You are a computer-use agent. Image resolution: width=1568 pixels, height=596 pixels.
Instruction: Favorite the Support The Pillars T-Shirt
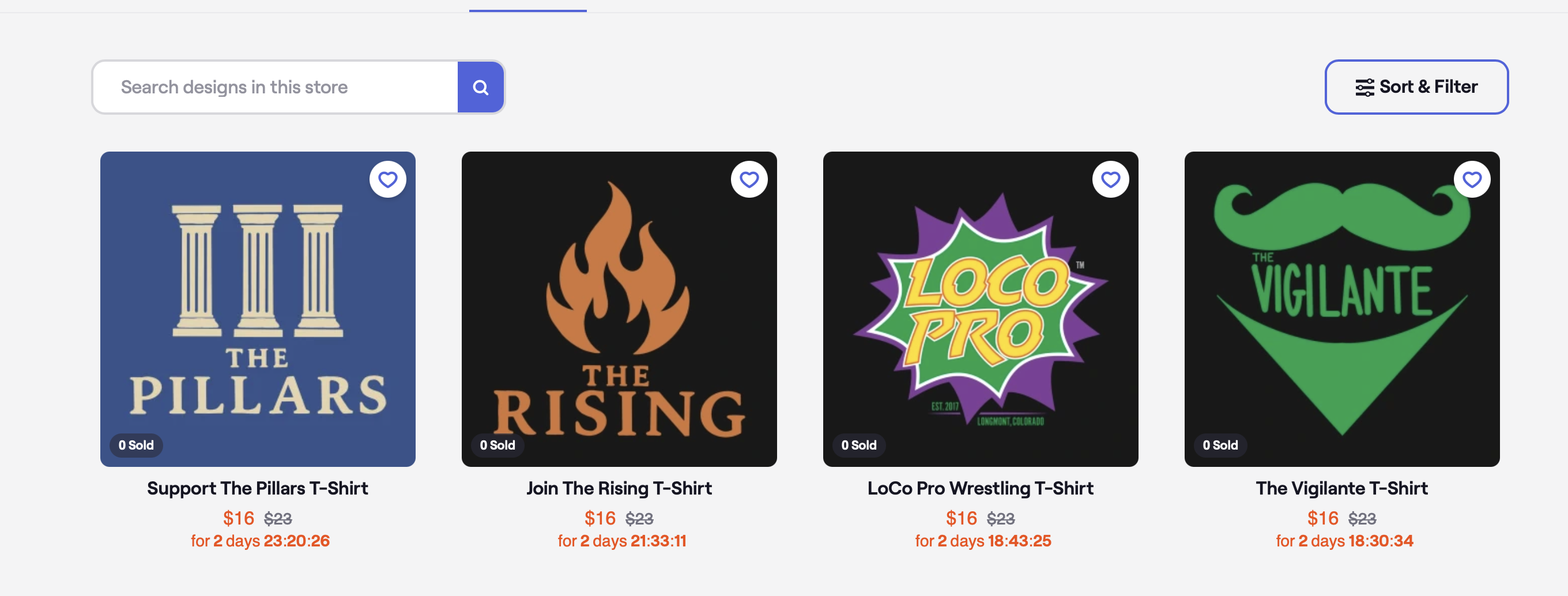pos(388,179)
